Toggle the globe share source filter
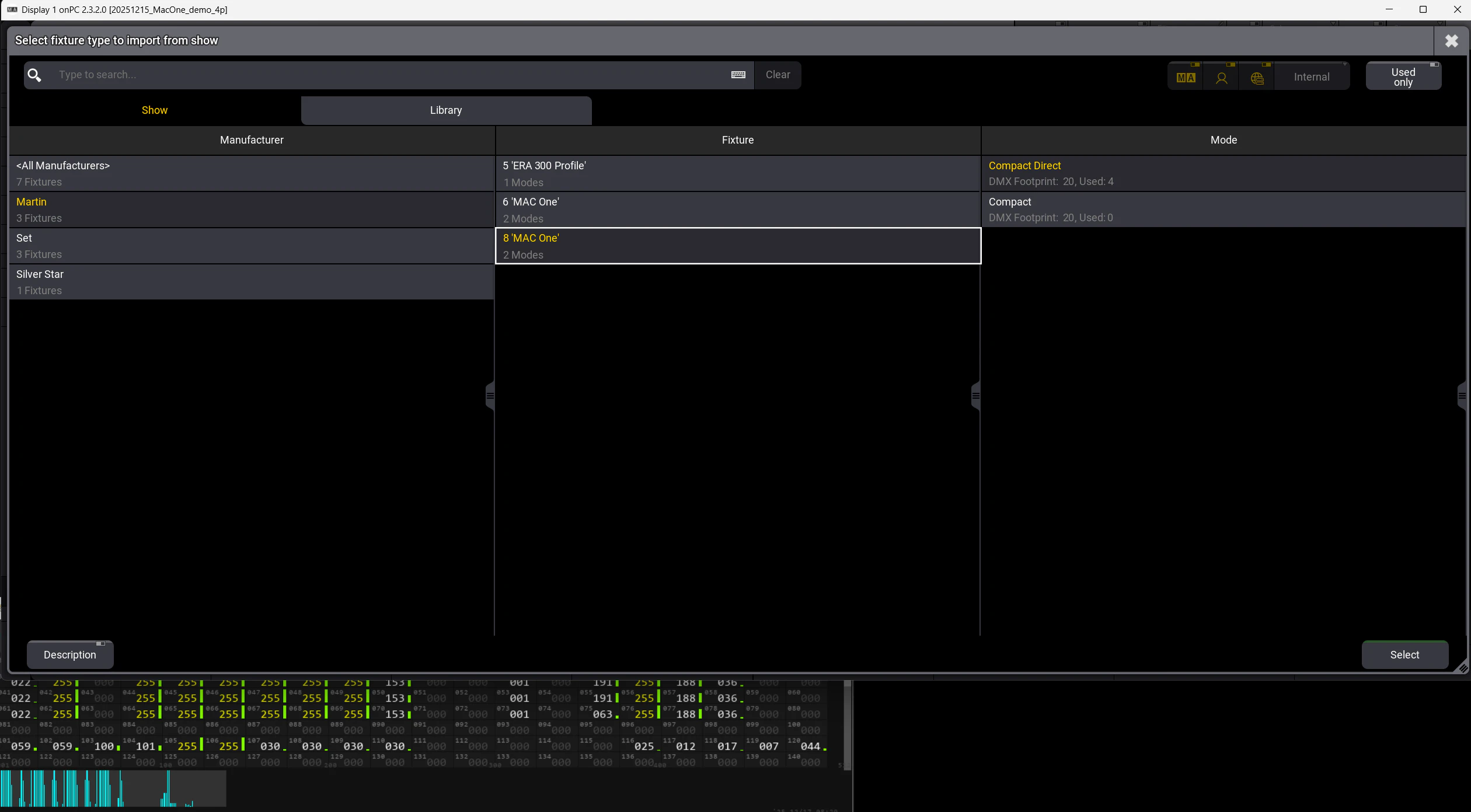 click(x=1257, y=76)
